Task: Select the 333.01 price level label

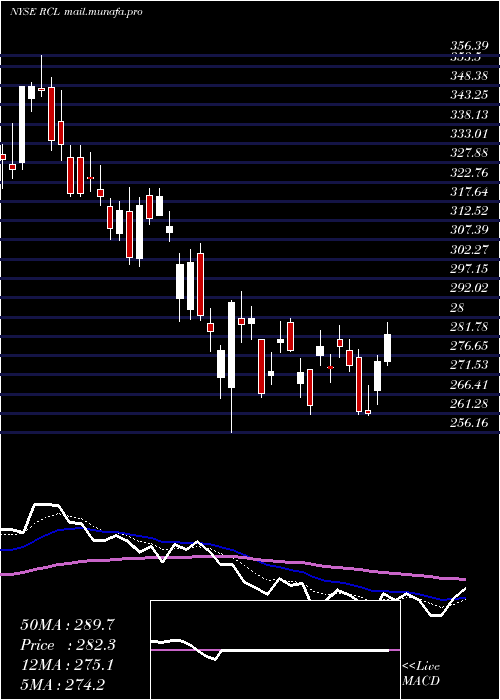Action: (469, 134)
